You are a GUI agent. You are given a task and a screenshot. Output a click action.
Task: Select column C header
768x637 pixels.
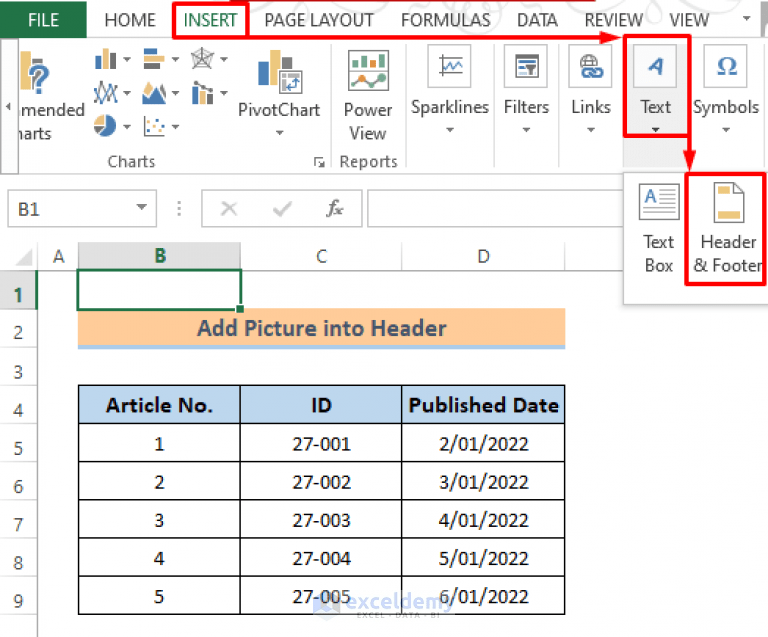tap(321, 256)
